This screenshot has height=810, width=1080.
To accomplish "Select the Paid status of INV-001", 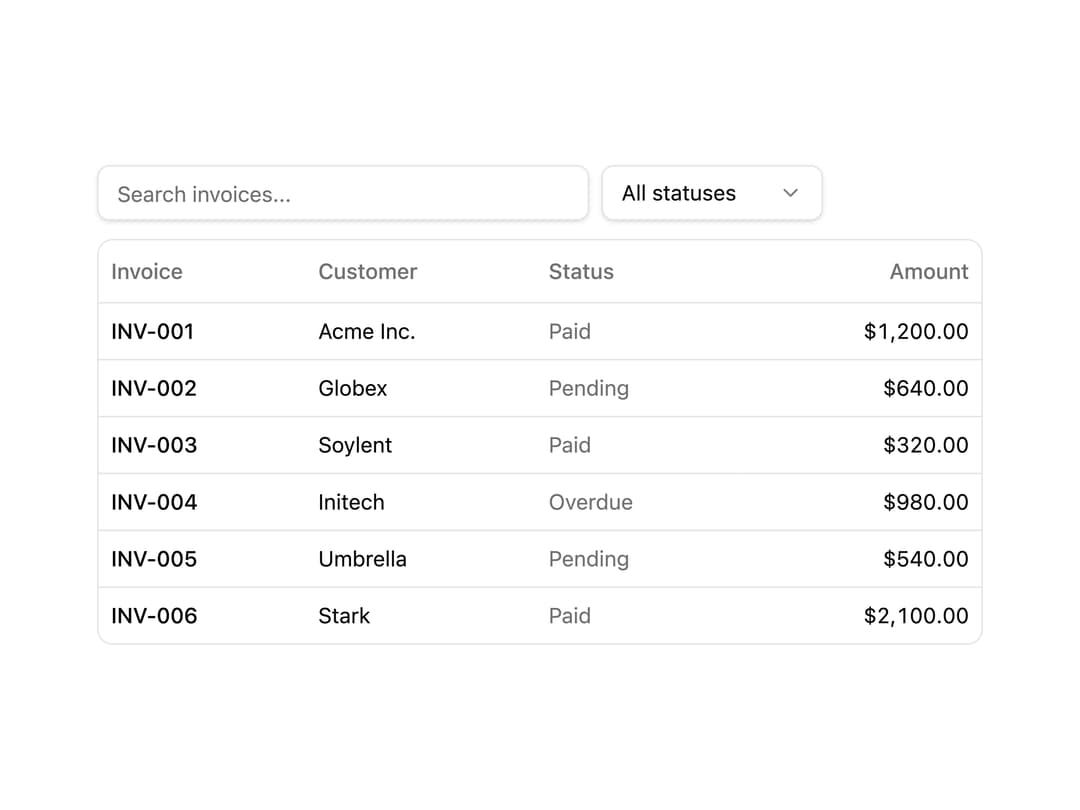I will click(x=570, y=331).
